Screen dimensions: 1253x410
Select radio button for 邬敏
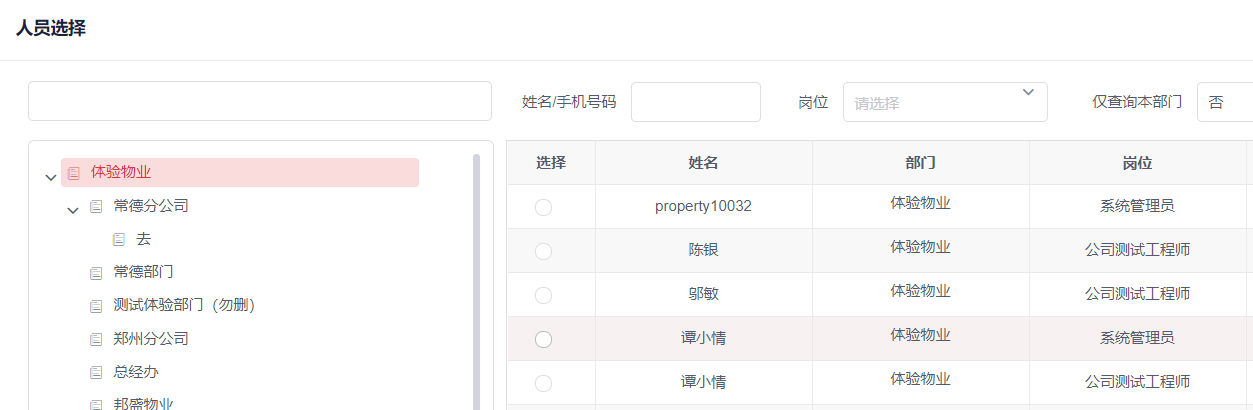coord(543,295)
